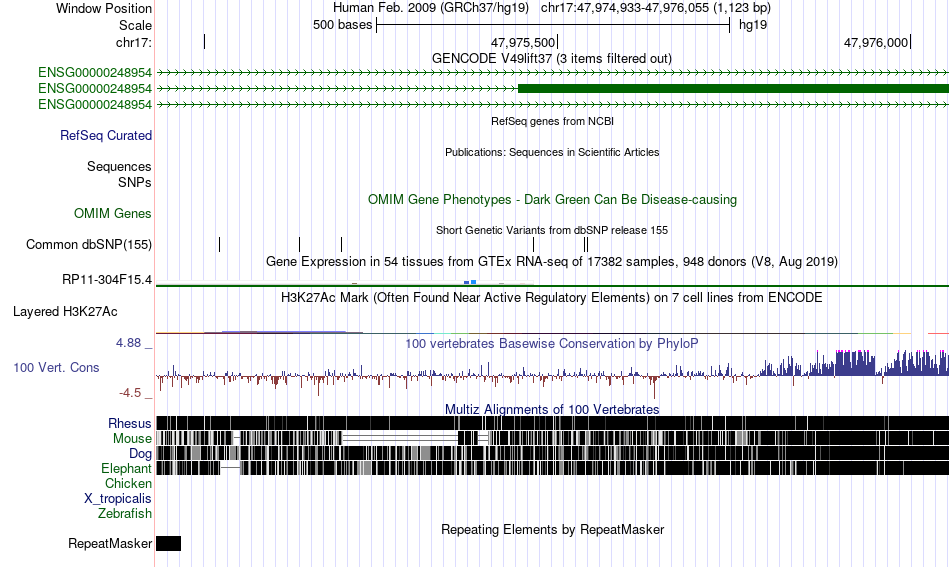Click the RP11-304F15.4 gene label

(x=107, y=280)
